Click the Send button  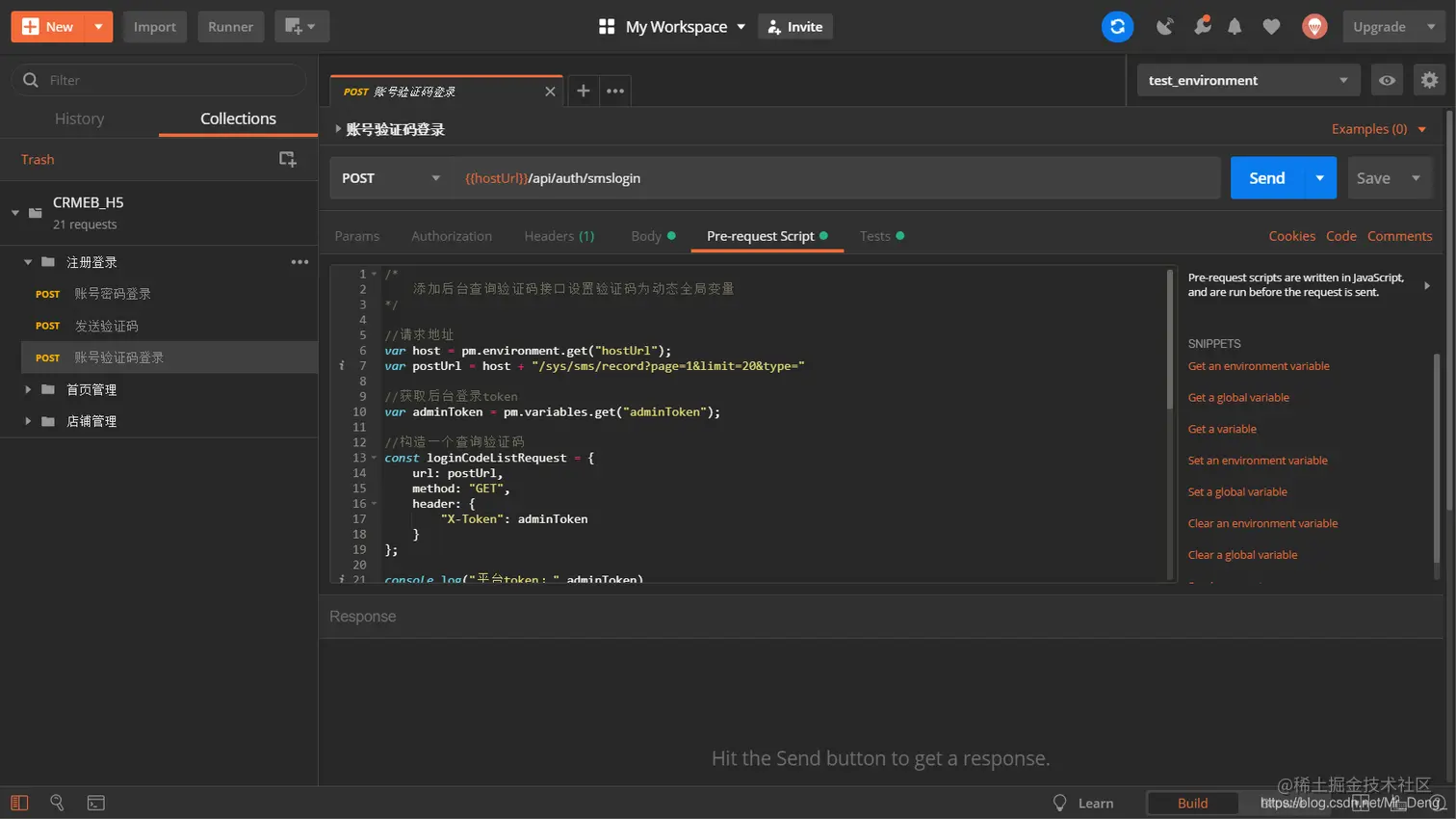[1267, 178]
